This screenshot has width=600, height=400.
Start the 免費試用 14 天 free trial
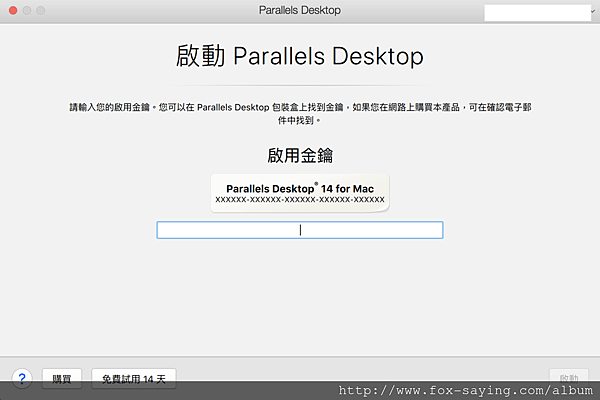[x=134, y=379]
